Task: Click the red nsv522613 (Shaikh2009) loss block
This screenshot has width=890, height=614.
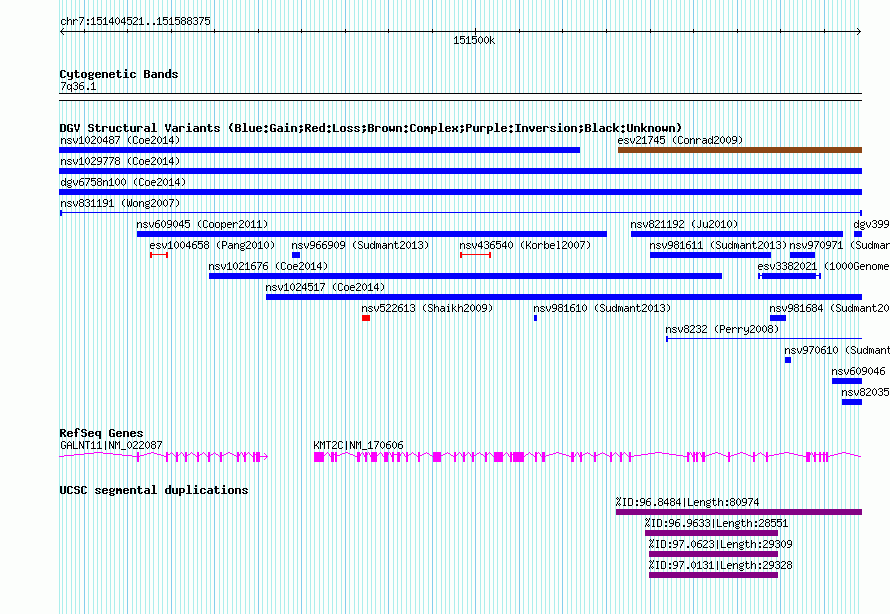Action: coord(366,318)
